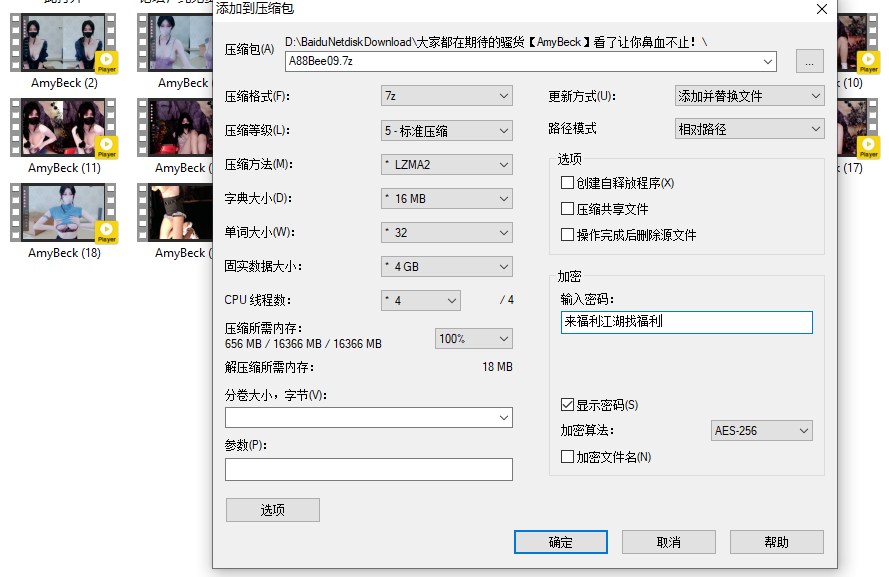Expand the CPU 线程数 dropdown

[421, 300]
